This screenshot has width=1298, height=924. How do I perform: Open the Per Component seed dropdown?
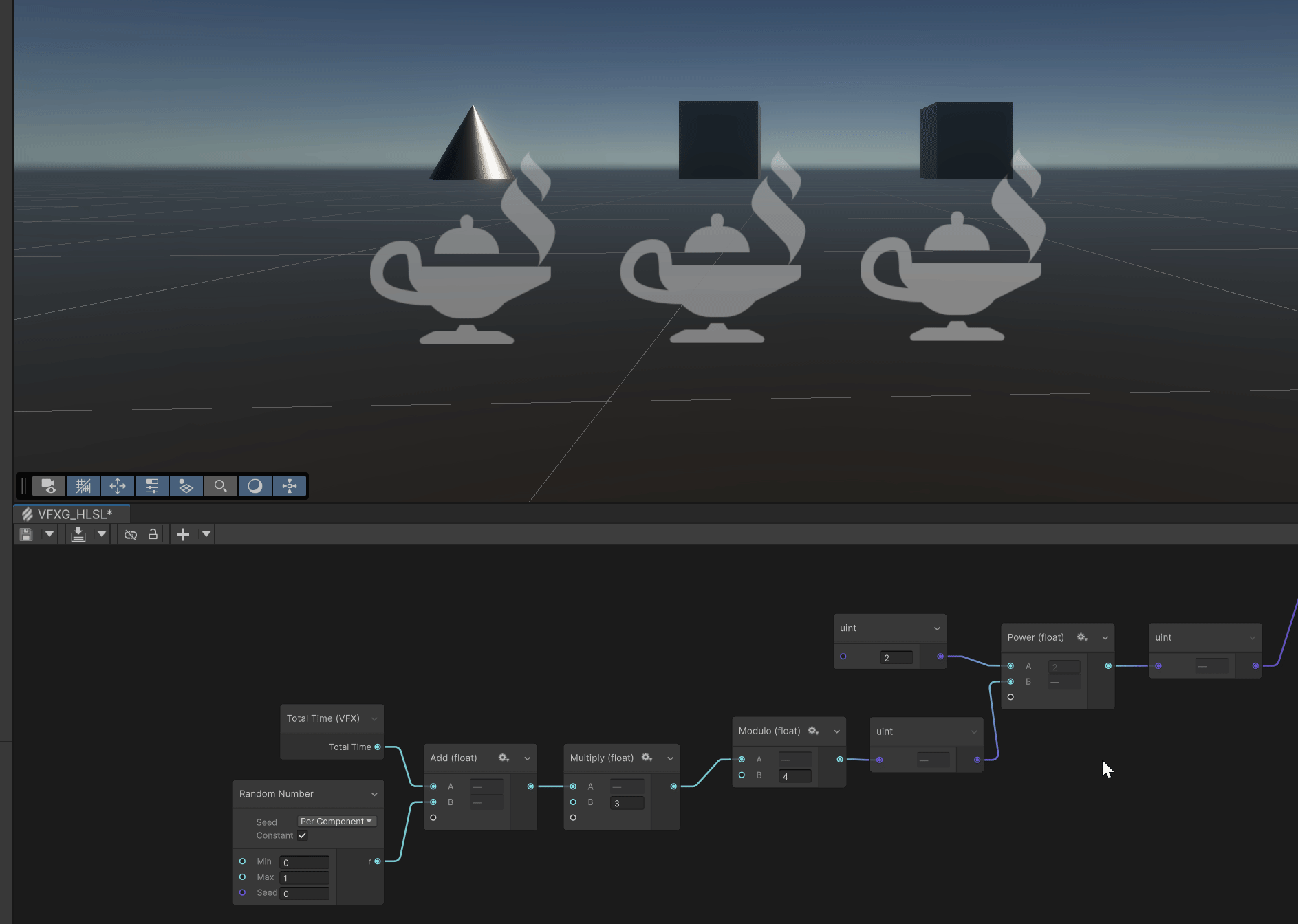coord(336,821)
